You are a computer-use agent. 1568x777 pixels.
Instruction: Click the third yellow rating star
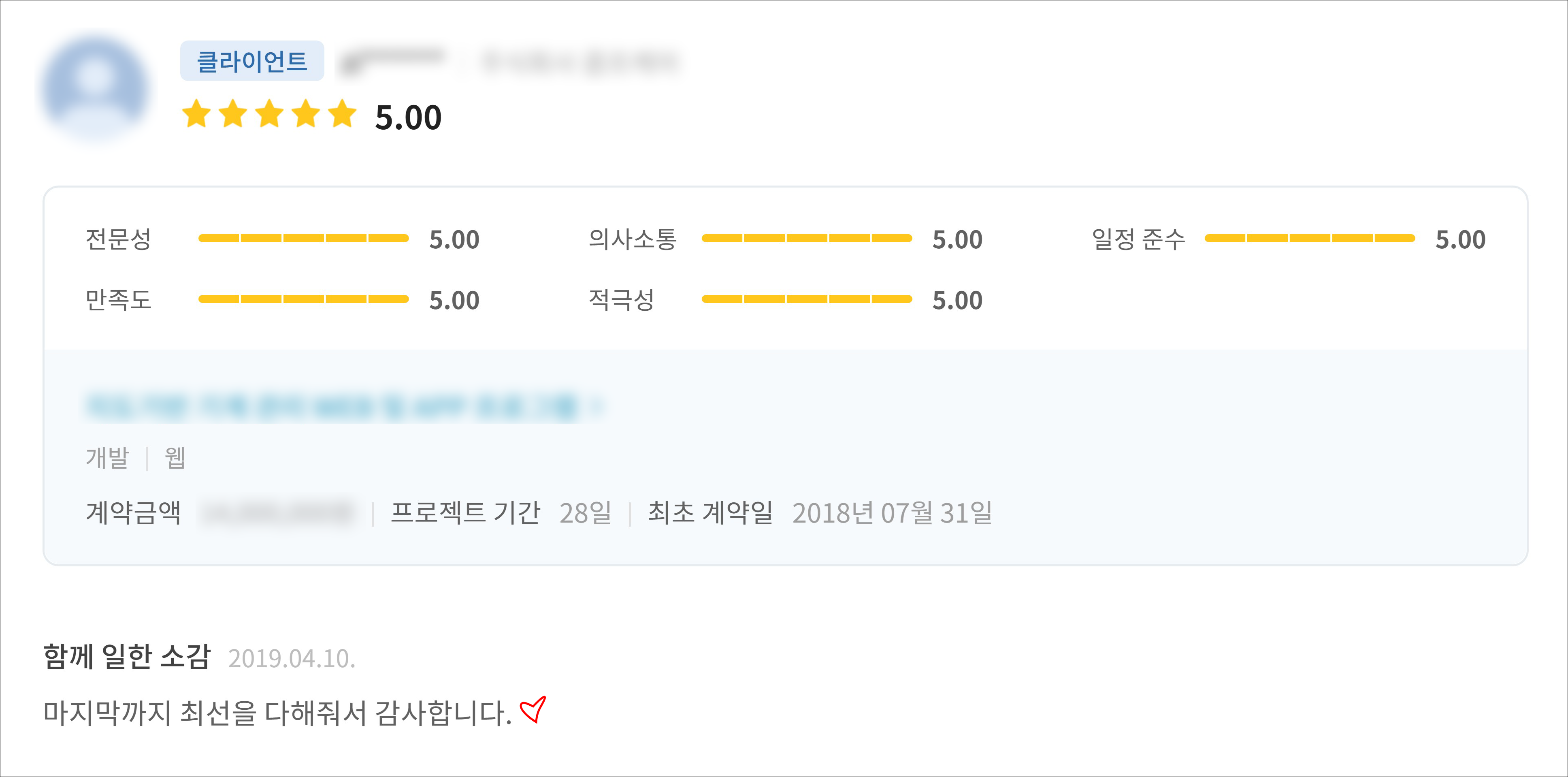[x=270, y=115]
